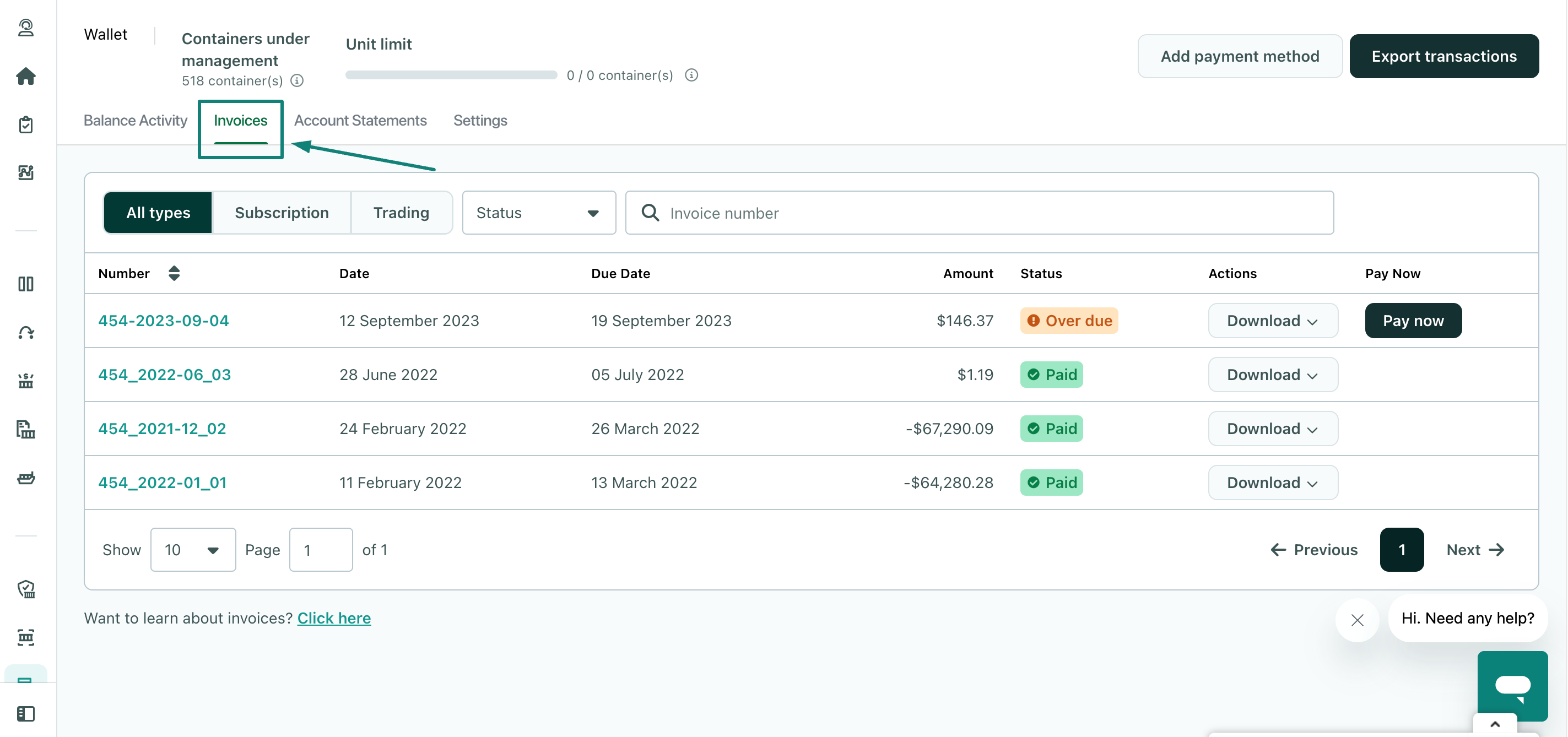
Task: Open invoice 454_2022-06_03
Action: [x=164, y=374]
